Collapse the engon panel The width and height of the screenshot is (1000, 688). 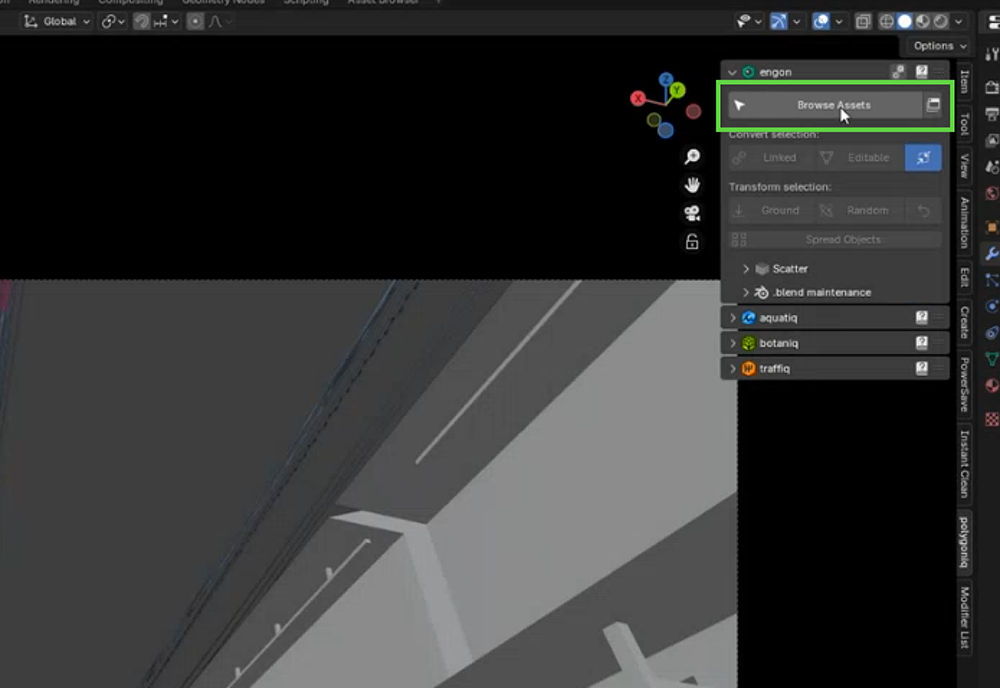tap(732, 72)
